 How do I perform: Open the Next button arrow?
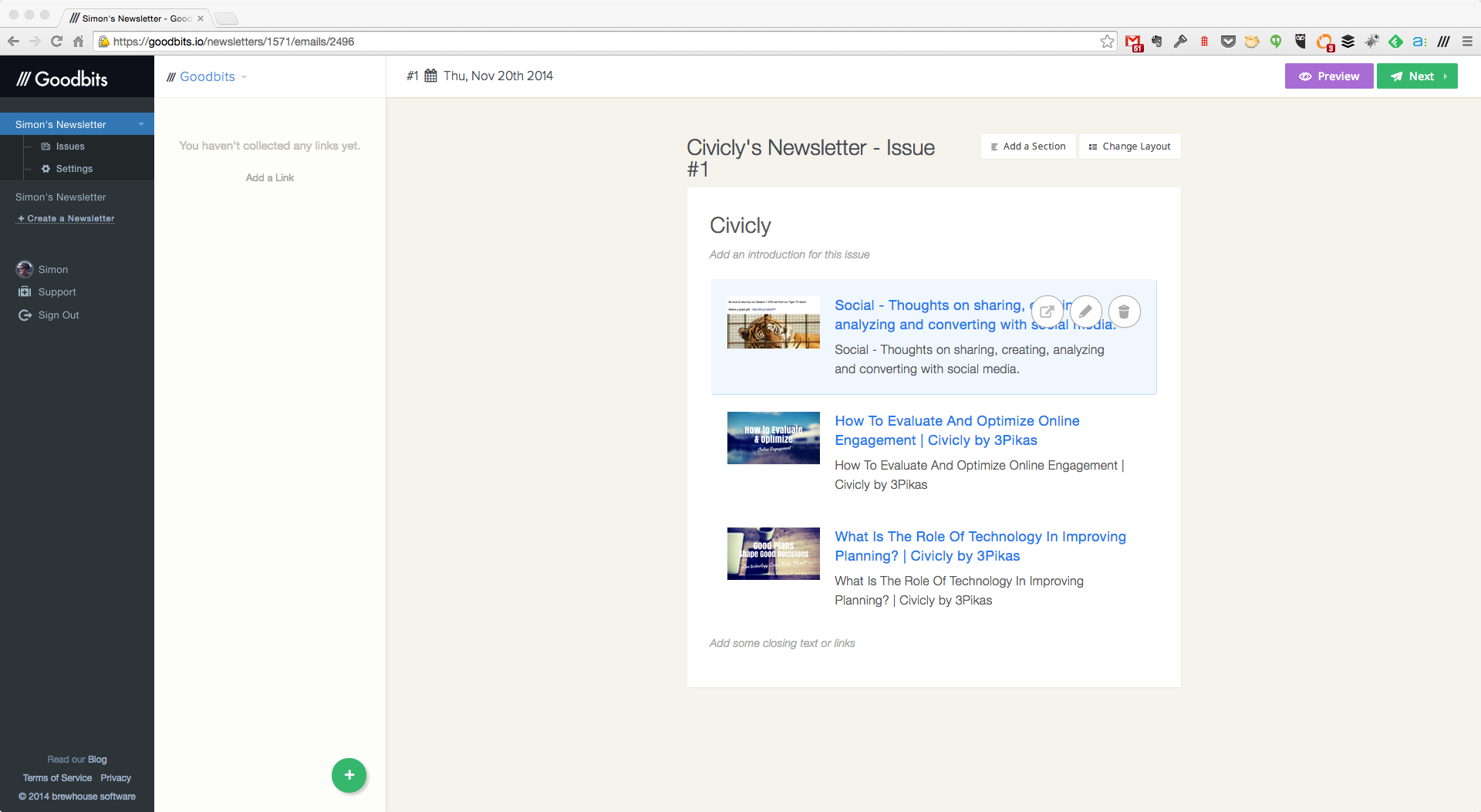coord(1445,76)
